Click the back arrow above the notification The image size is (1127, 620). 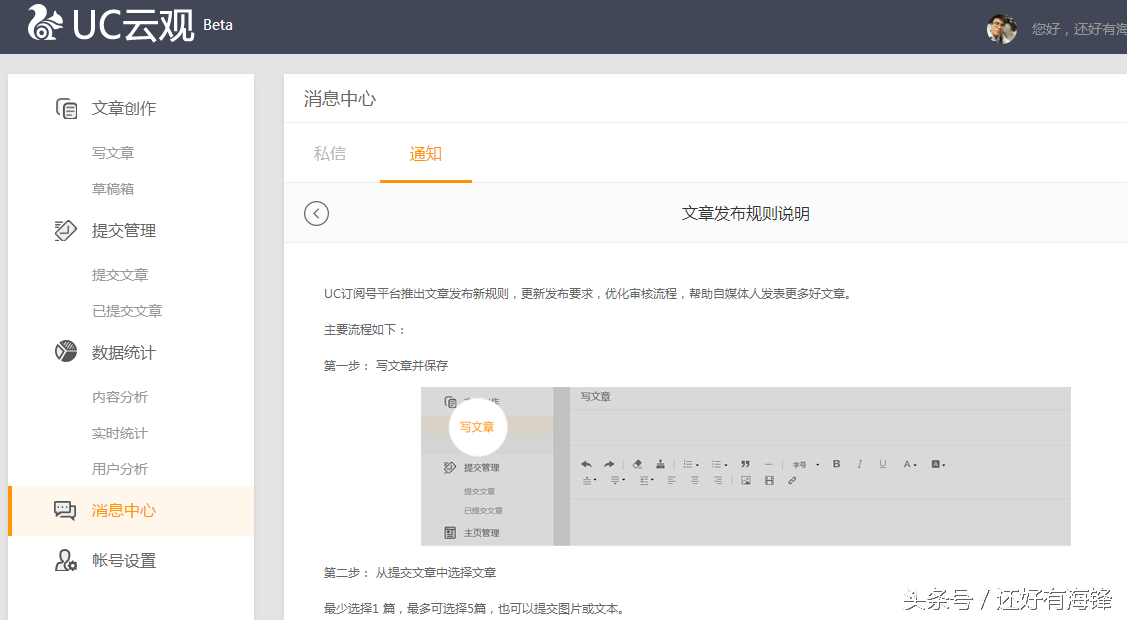pyautogui.click(x=316, y=213)
